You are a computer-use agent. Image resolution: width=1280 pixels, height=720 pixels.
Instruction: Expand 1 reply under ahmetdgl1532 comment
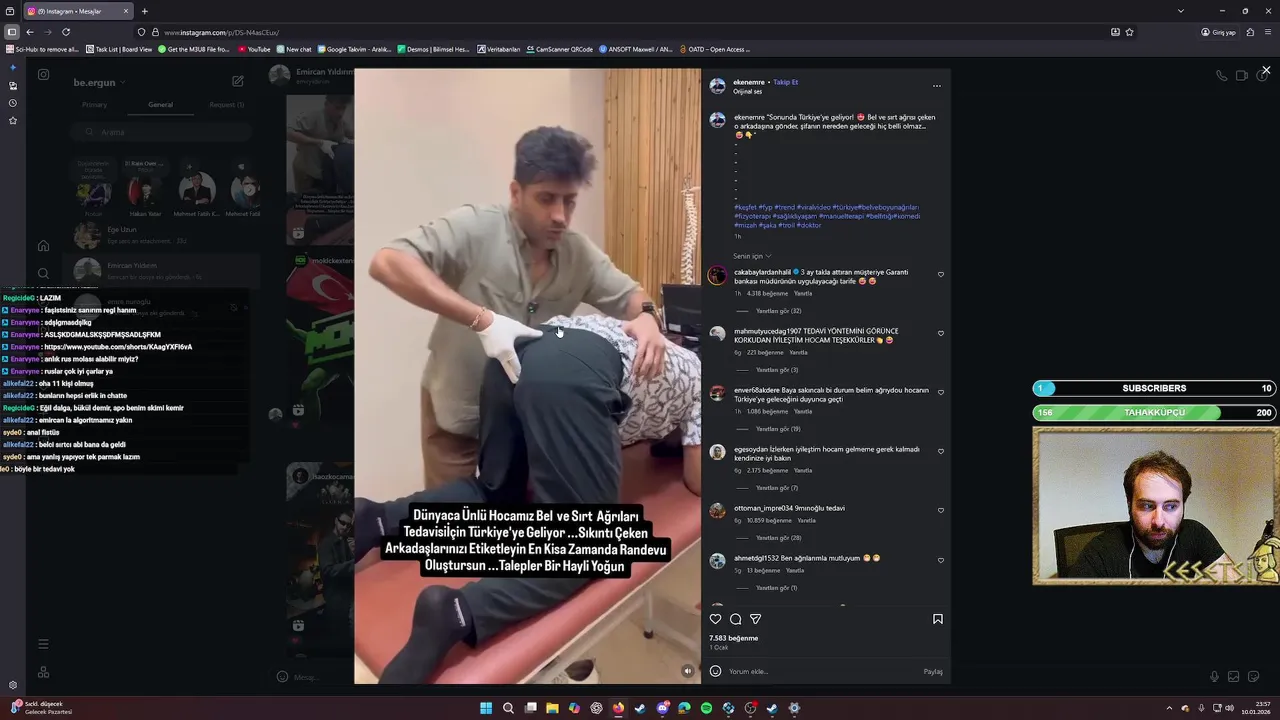click(777, 588)
